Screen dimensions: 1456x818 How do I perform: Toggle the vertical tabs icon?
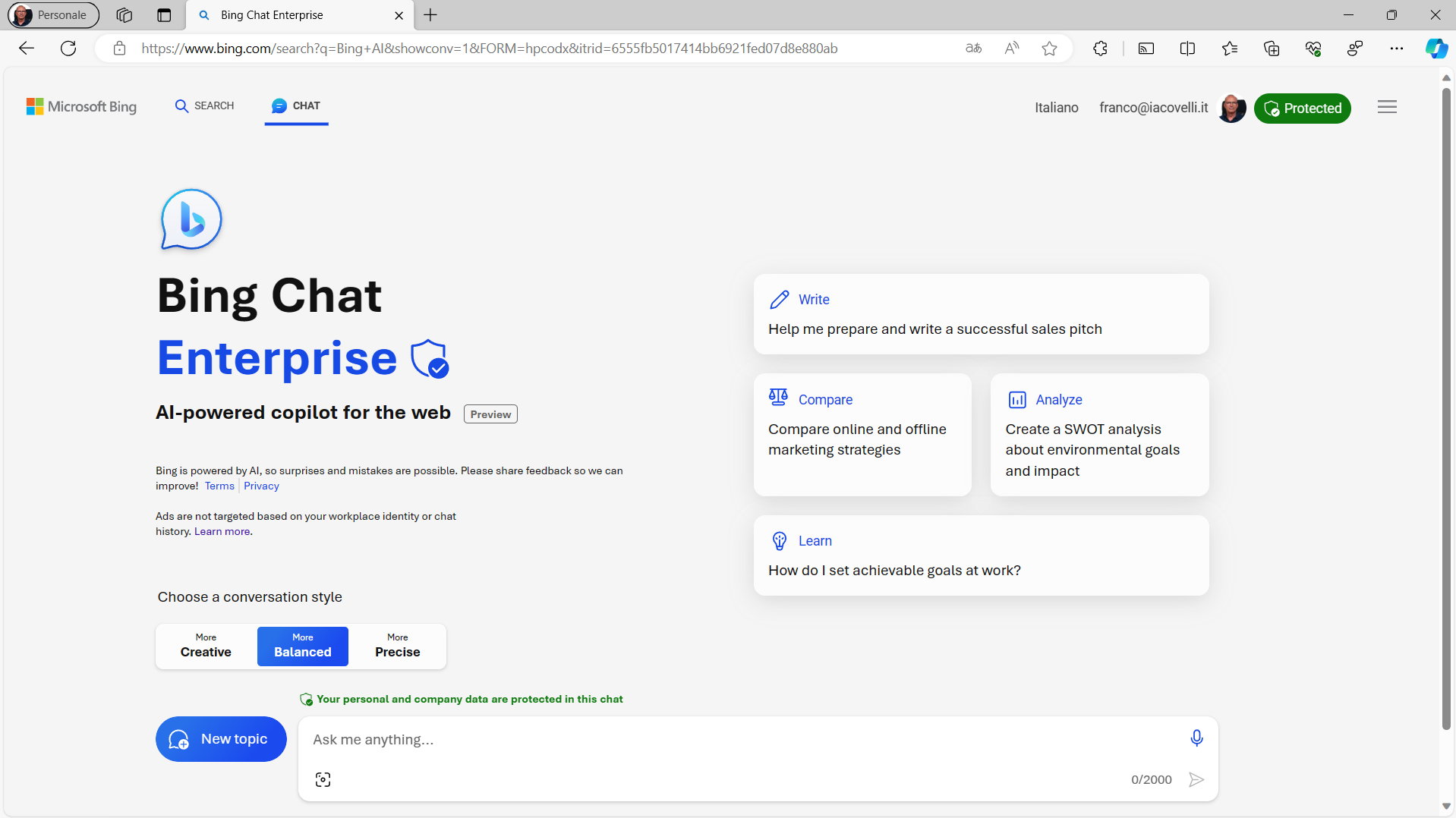coord(164,15)
